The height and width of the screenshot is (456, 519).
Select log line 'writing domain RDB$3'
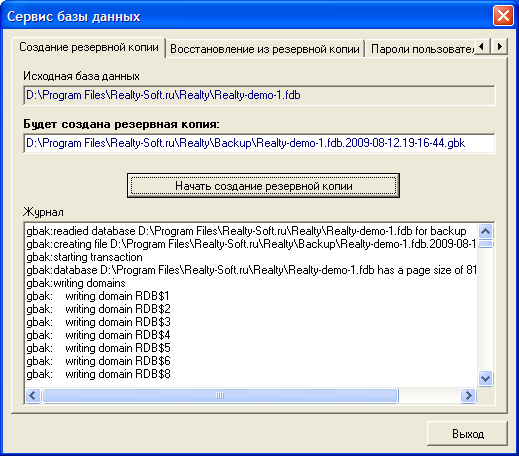[98, 322]
